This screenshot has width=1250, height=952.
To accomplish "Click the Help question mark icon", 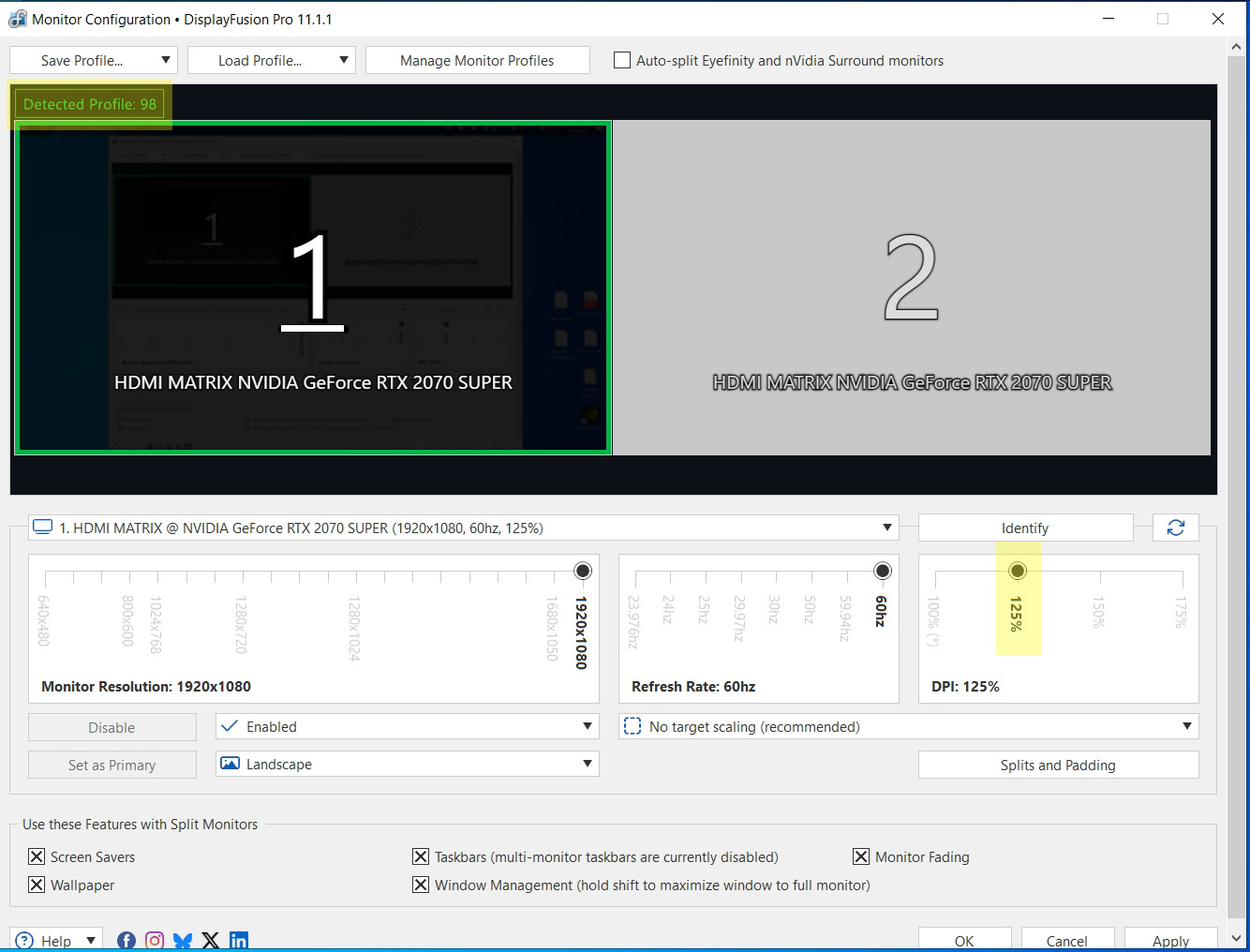I will [25, 941].
